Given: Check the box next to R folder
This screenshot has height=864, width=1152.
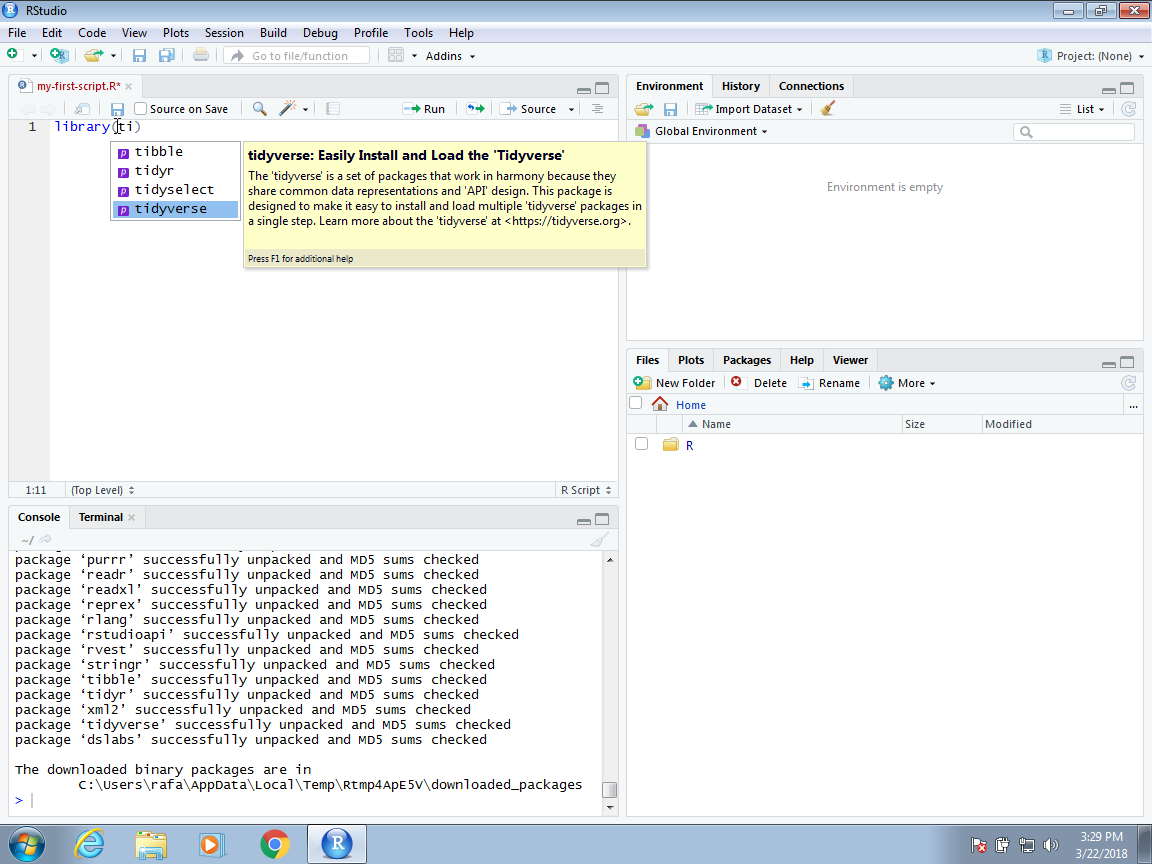Looking at the screenshot, I should pyautogui.click(x=642, y=444).
